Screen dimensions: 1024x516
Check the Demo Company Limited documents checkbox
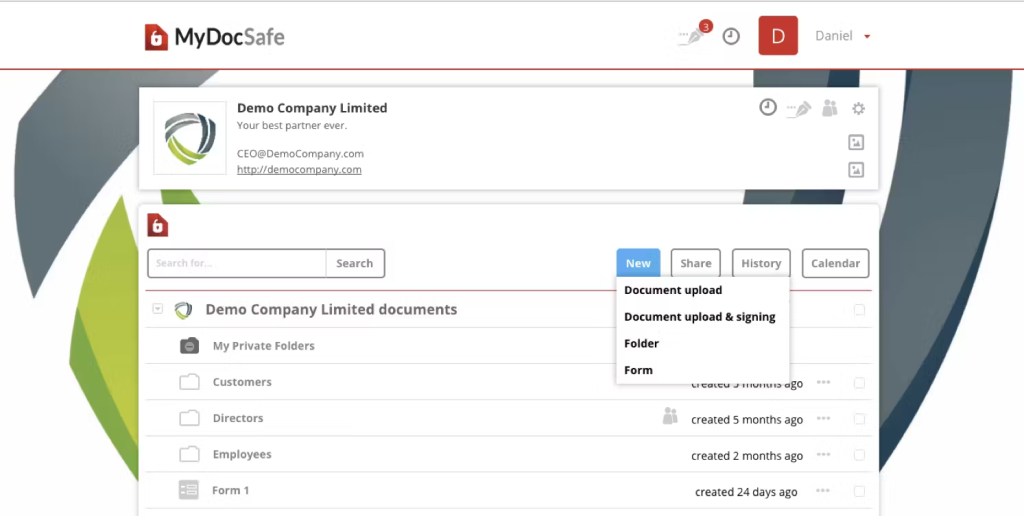point(859,310)
